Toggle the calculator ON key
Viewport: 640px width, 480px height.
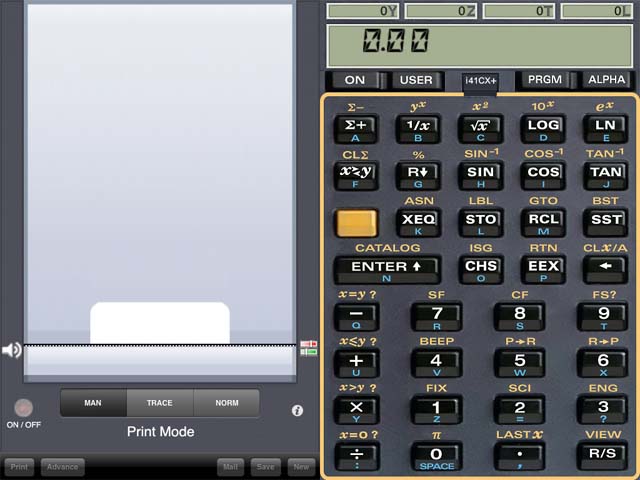(x=354, y=80)
